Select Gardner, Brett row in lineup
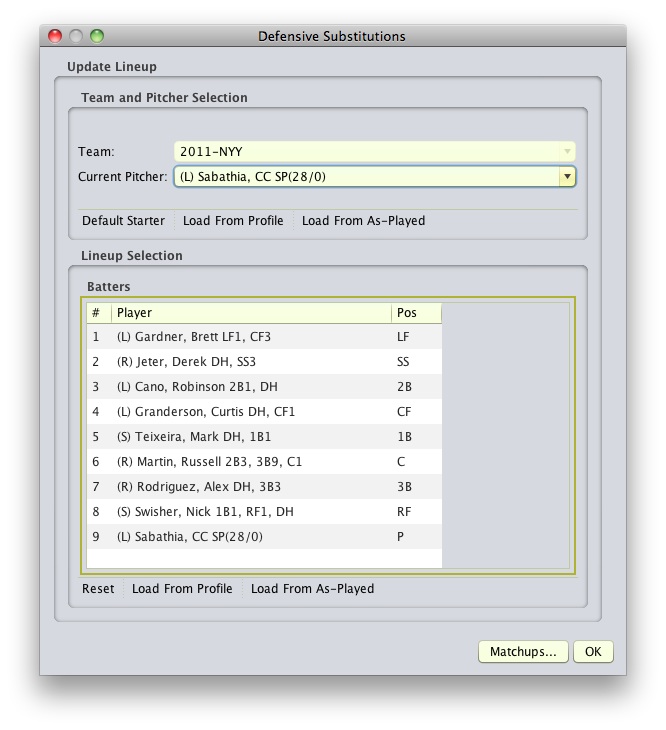The image size is (666, 730). coord(264,337)
